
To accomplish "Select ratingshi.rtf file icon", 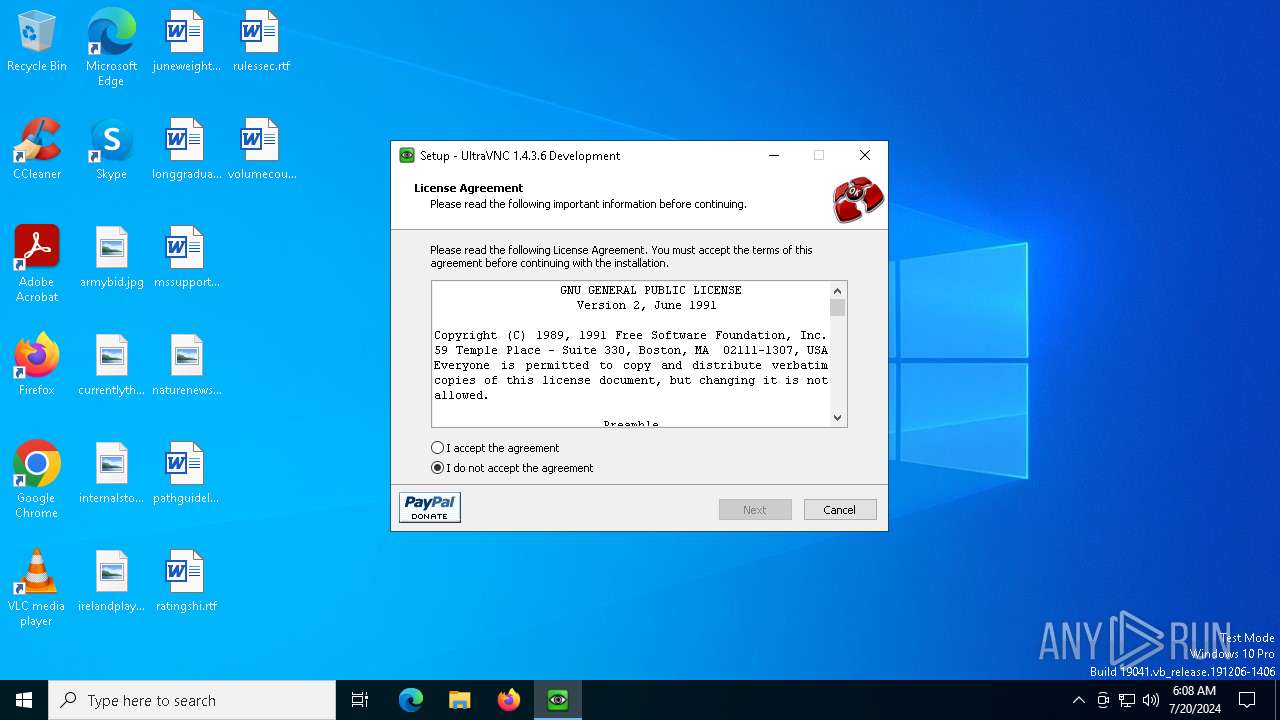I will tap(186, 581).
